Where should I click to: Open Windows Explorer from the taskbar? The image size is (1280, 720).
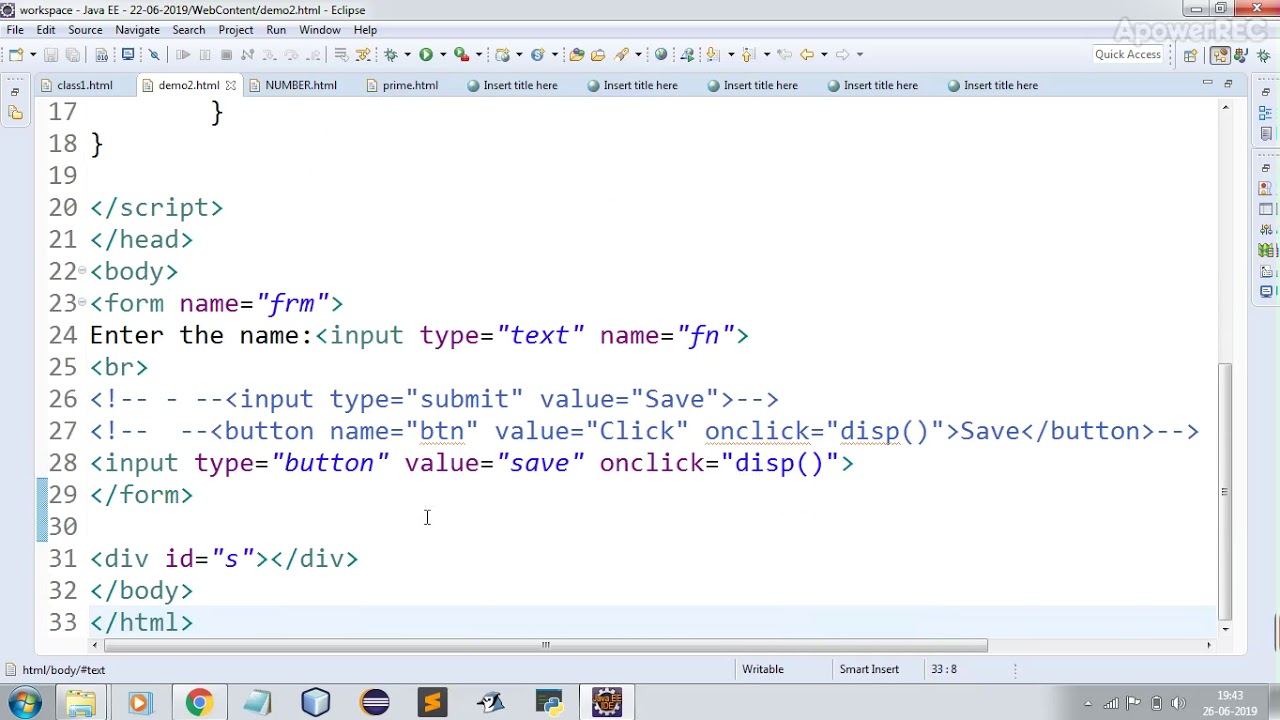81,703
